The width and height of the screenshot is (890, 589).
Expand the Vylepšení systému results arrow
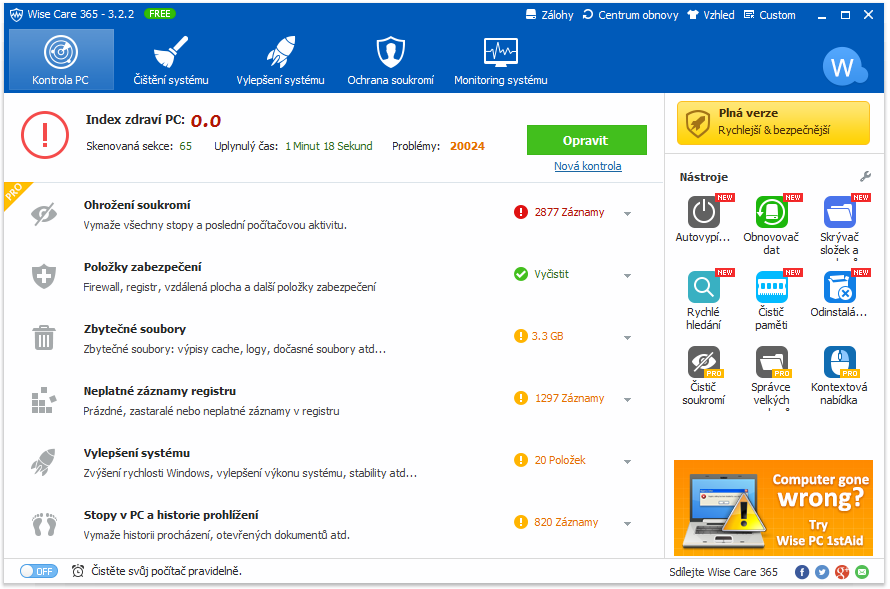point(627,461)
